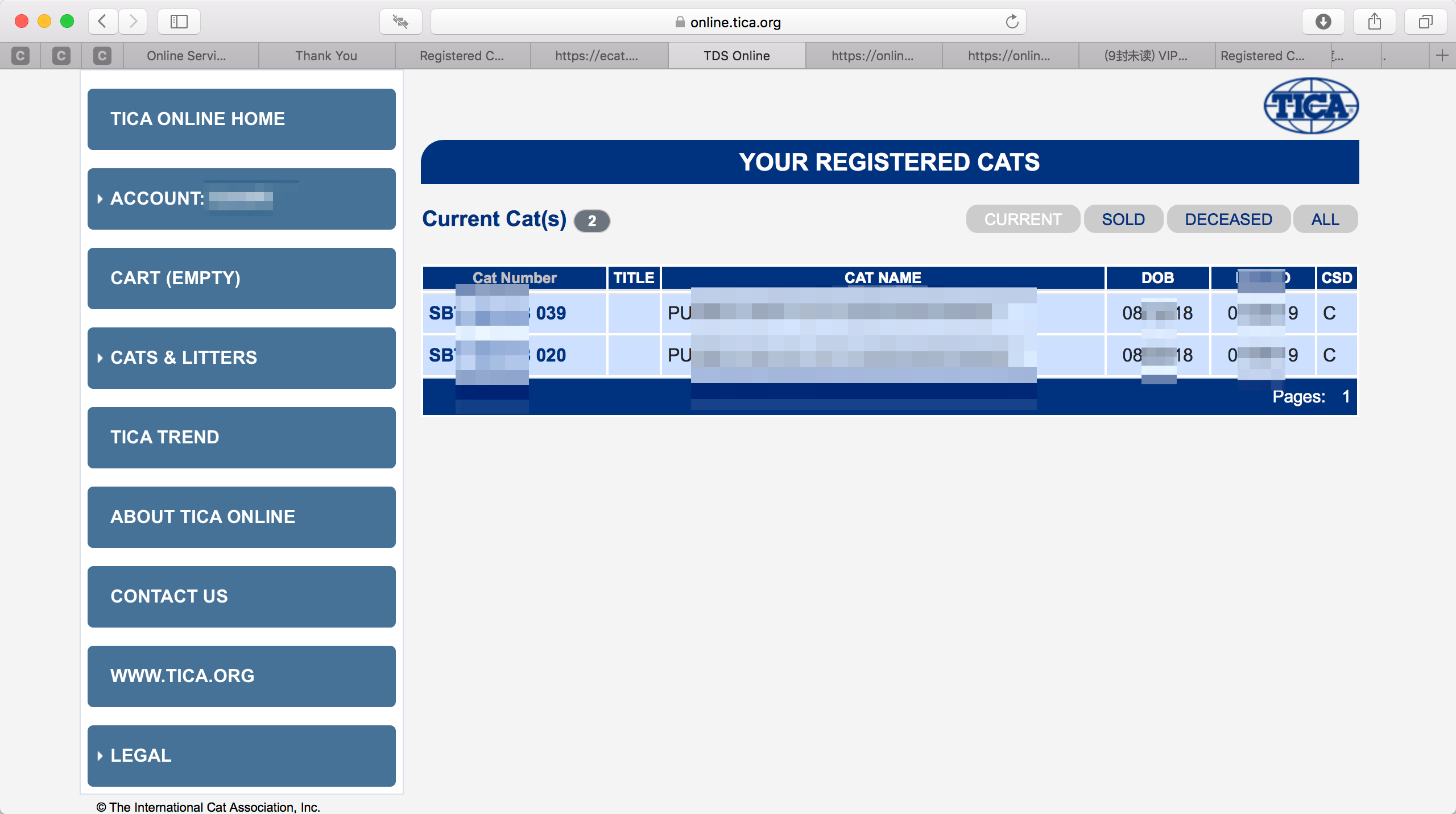Click the TICA logo

click(x=1311, y=106)
